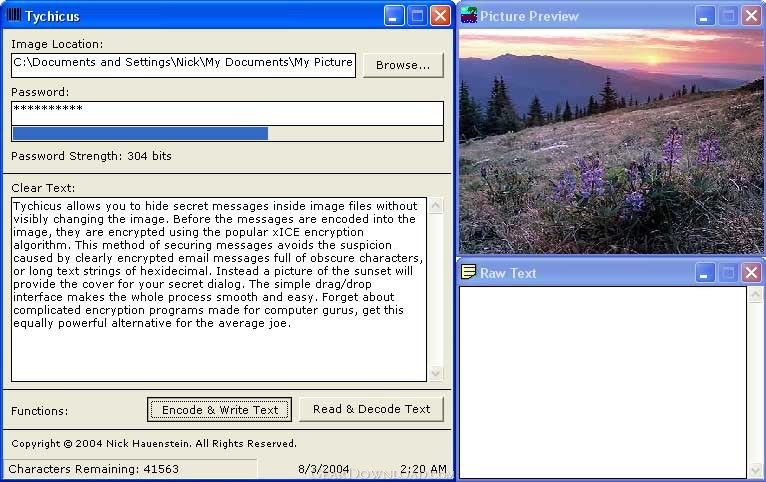Screen dimensions: 766x482
Task: Close the Raw Text window
Action: [x=751, y=272]
